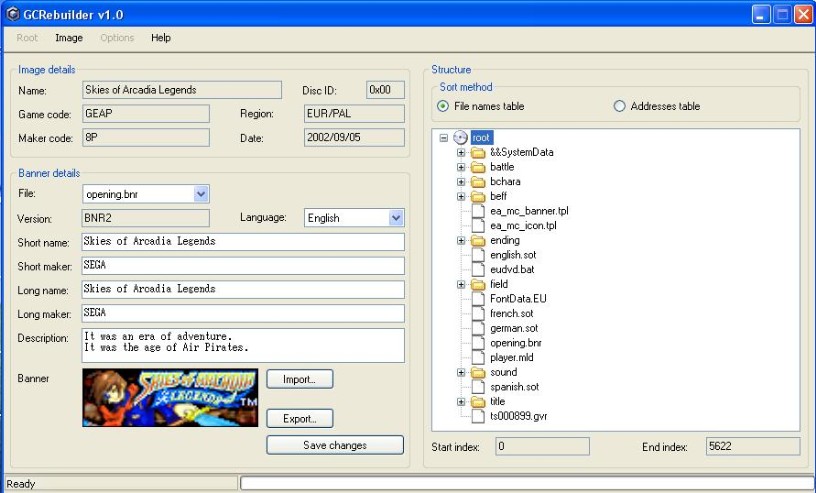Click the file icon of FontData.EU
Screen dimensions: 816x493
tap(478, 299)
